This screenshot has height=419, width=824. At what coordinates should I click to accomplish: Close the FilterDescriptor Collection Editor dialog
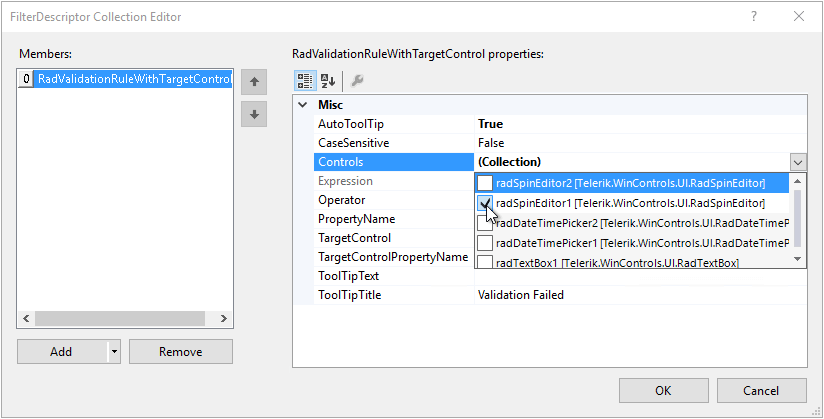tap(799, 16)
